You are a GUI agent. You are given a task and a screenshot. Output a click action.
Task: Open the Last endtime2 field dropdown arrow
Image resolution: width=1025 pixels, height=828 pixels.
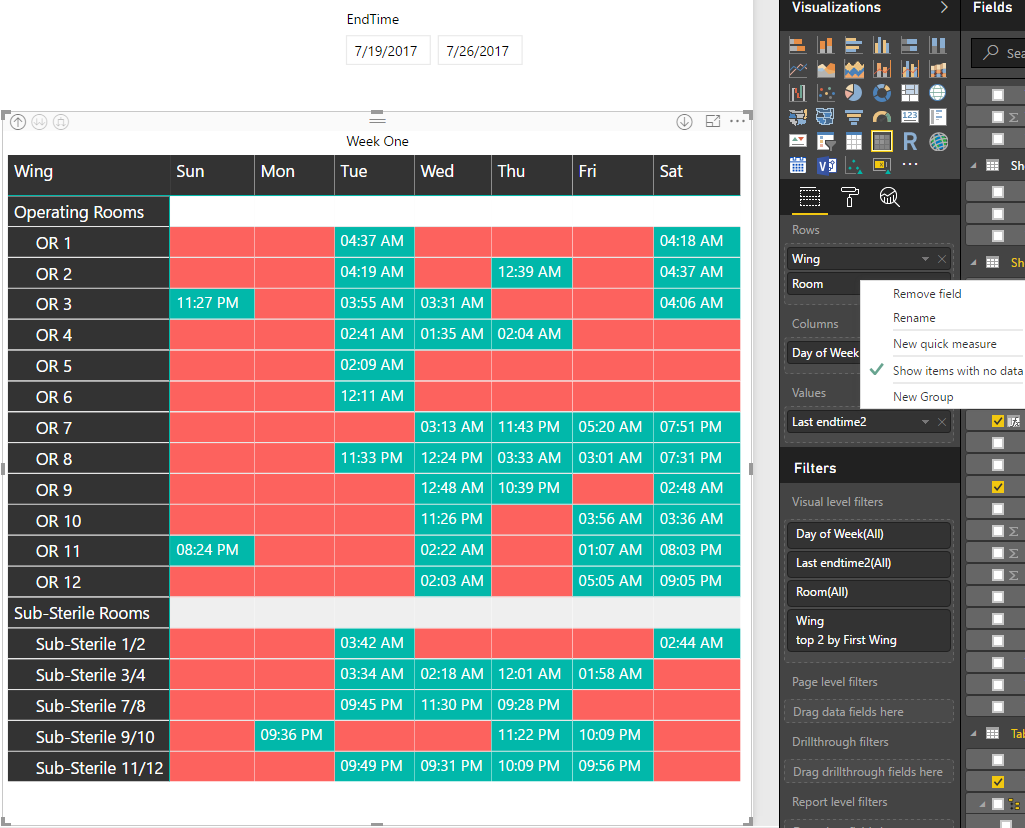pos(925,422)
